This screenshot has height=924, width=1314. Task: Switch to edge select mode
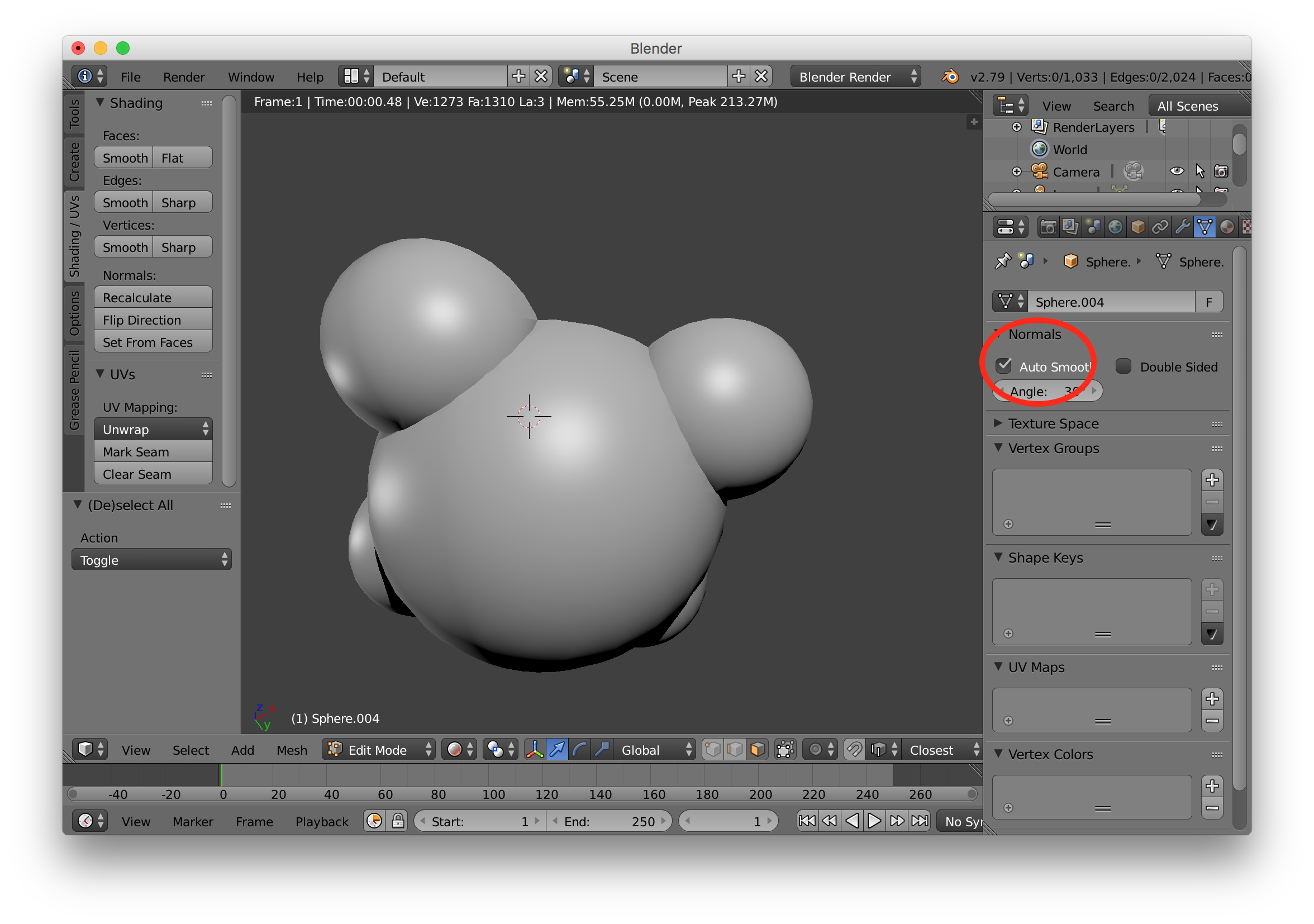735,750
